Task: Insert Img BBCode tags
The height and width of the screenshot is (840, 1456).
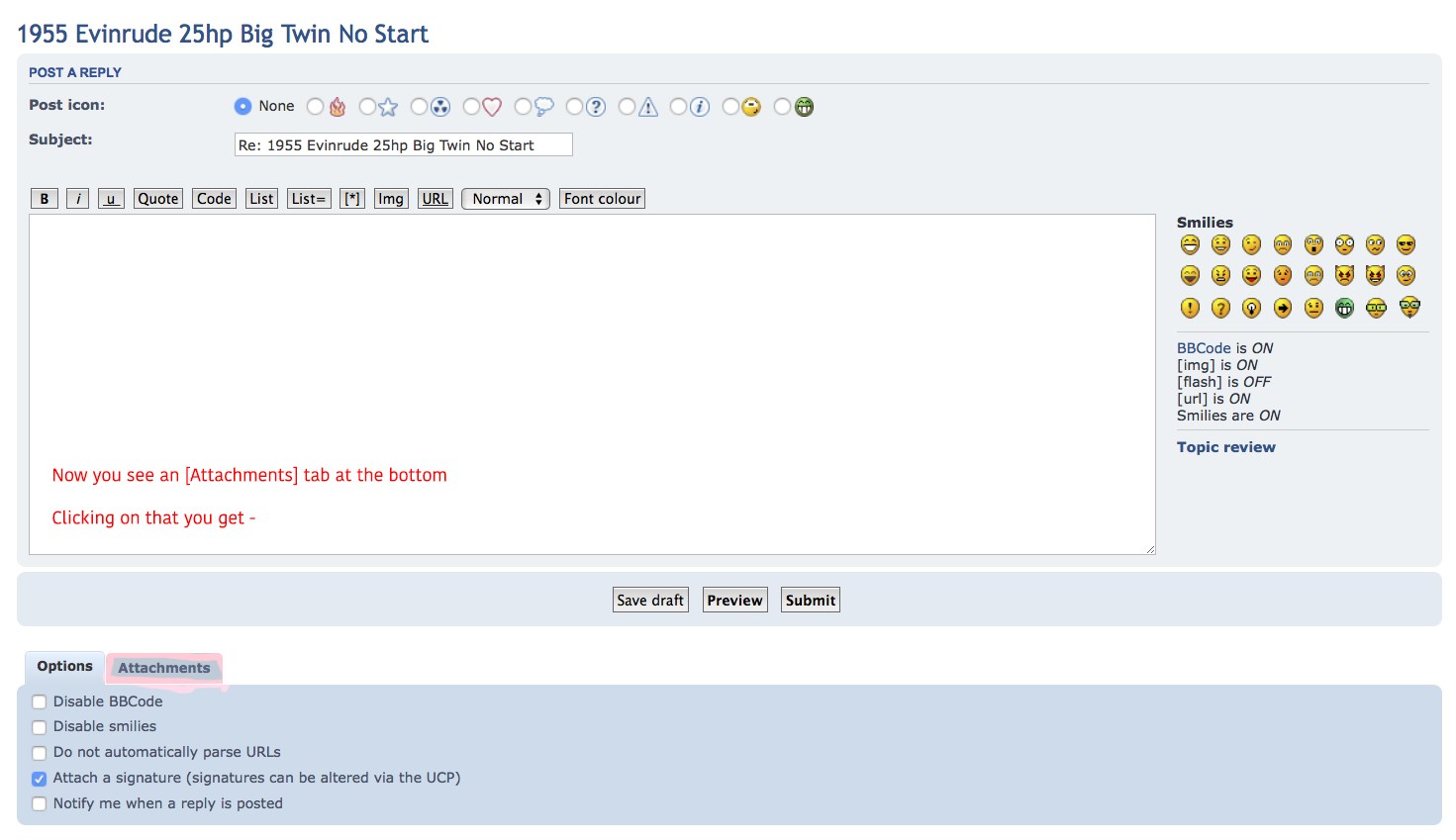Action: pyautogui.click(x=391, y=199)
